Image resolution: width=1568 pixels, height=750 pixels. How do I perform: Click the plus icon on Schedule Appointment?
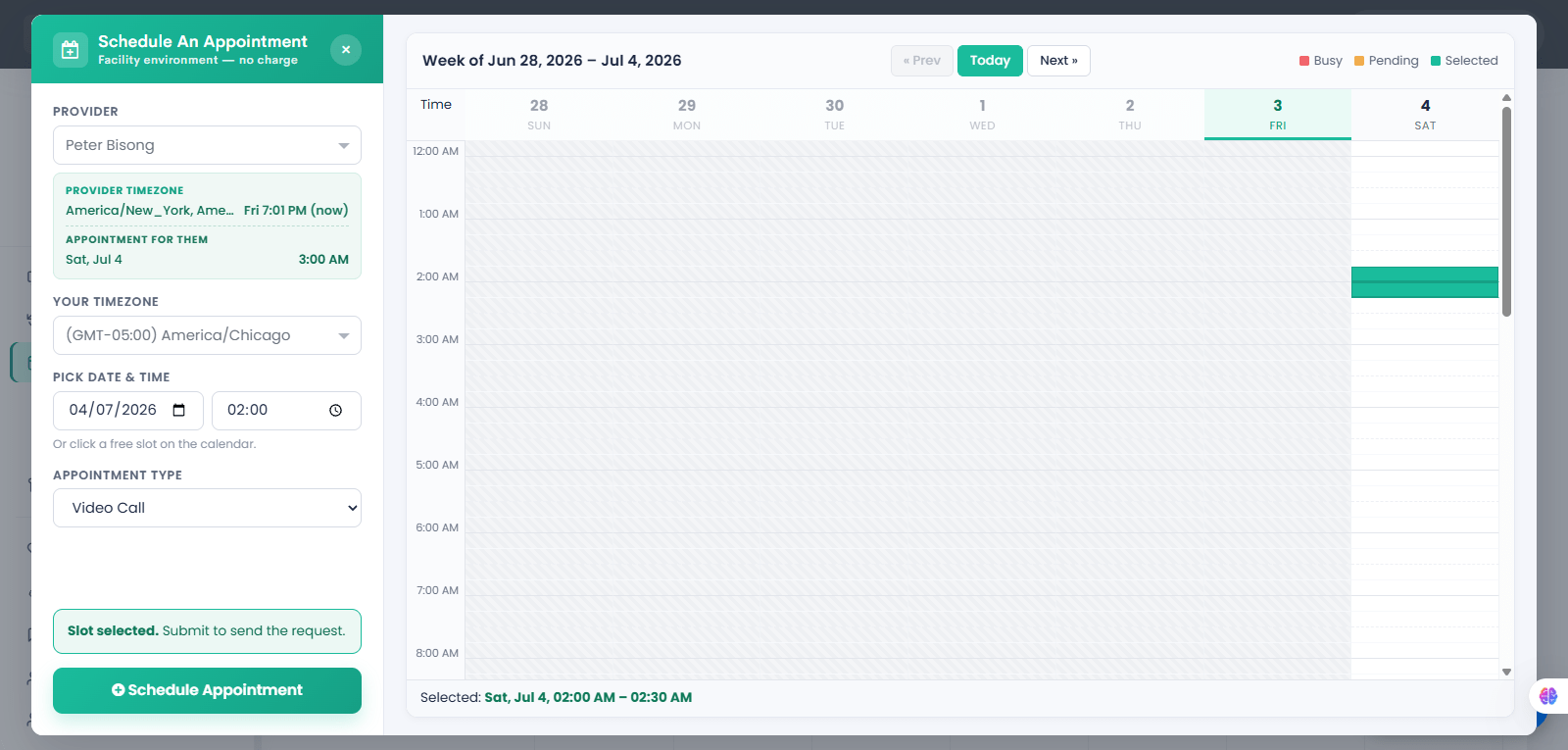tap(119, 690)
